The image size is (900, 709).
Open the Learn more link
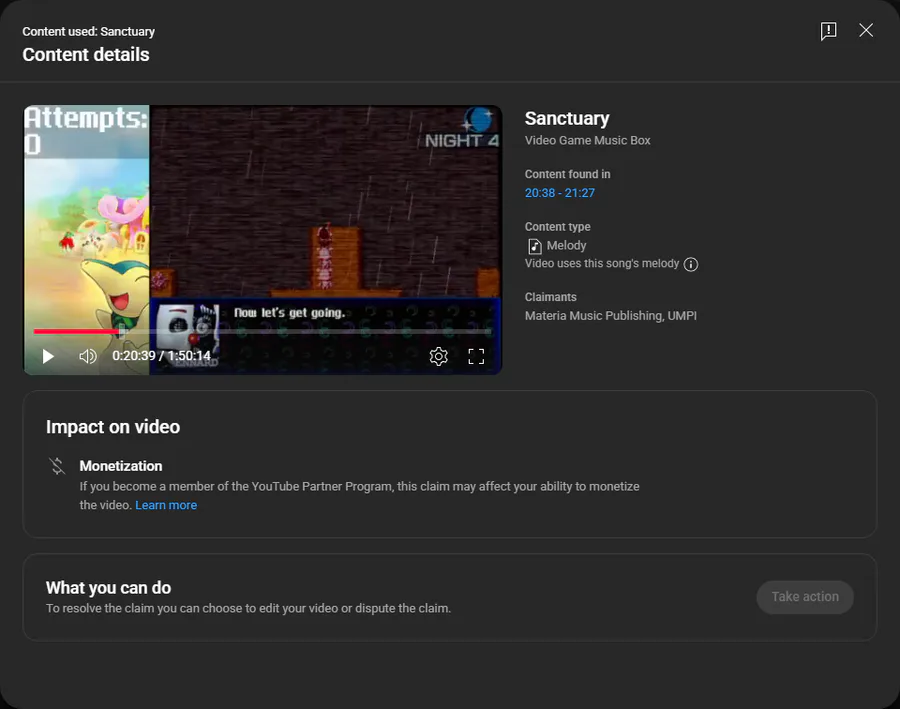coord(166,505)
